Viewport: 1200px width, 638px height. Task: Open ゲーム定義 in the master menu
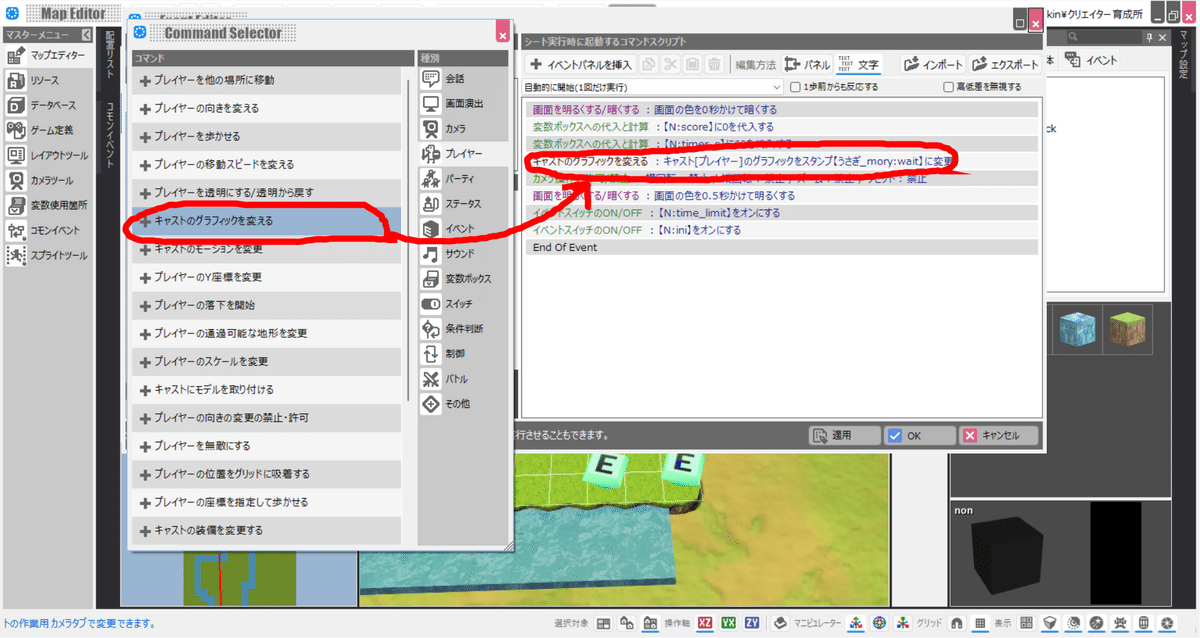(47, 130)
